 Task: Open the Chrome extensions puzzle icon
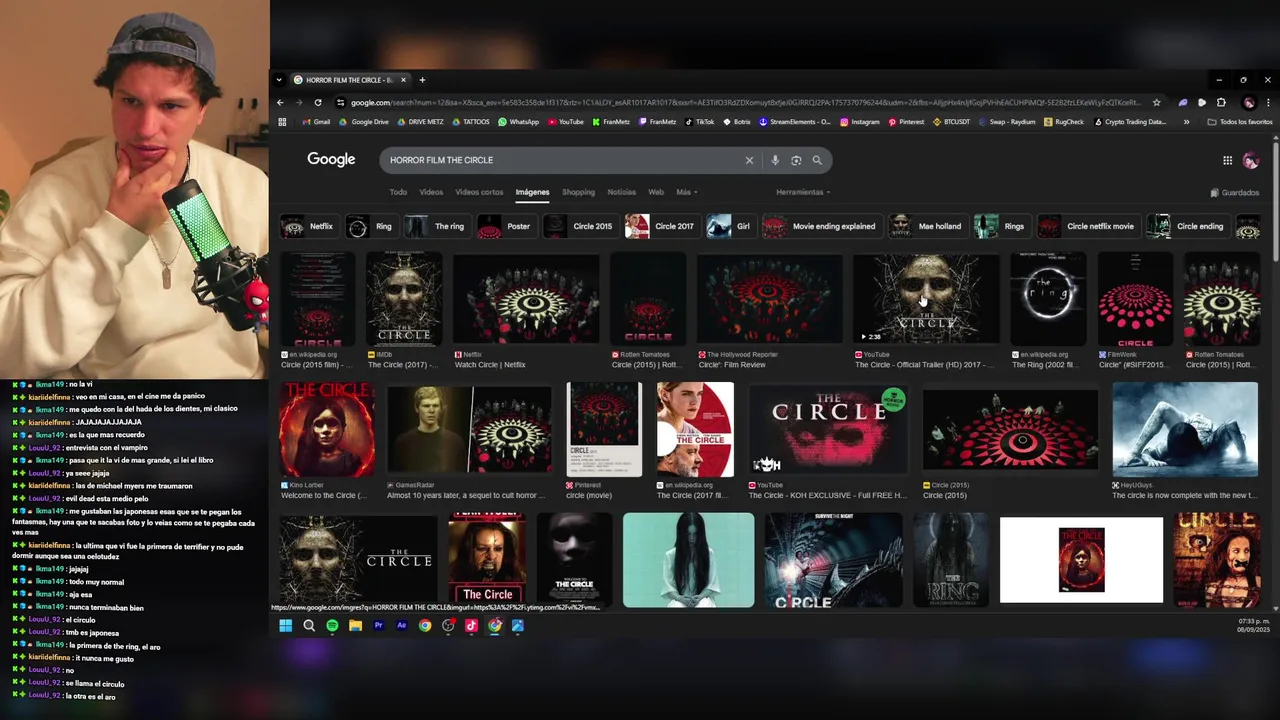1221,102
